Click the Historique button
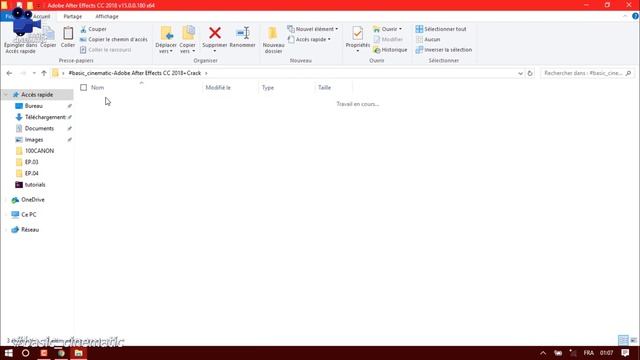The height and width of the screenshot is (360, 640). click(x=390, y=49)
